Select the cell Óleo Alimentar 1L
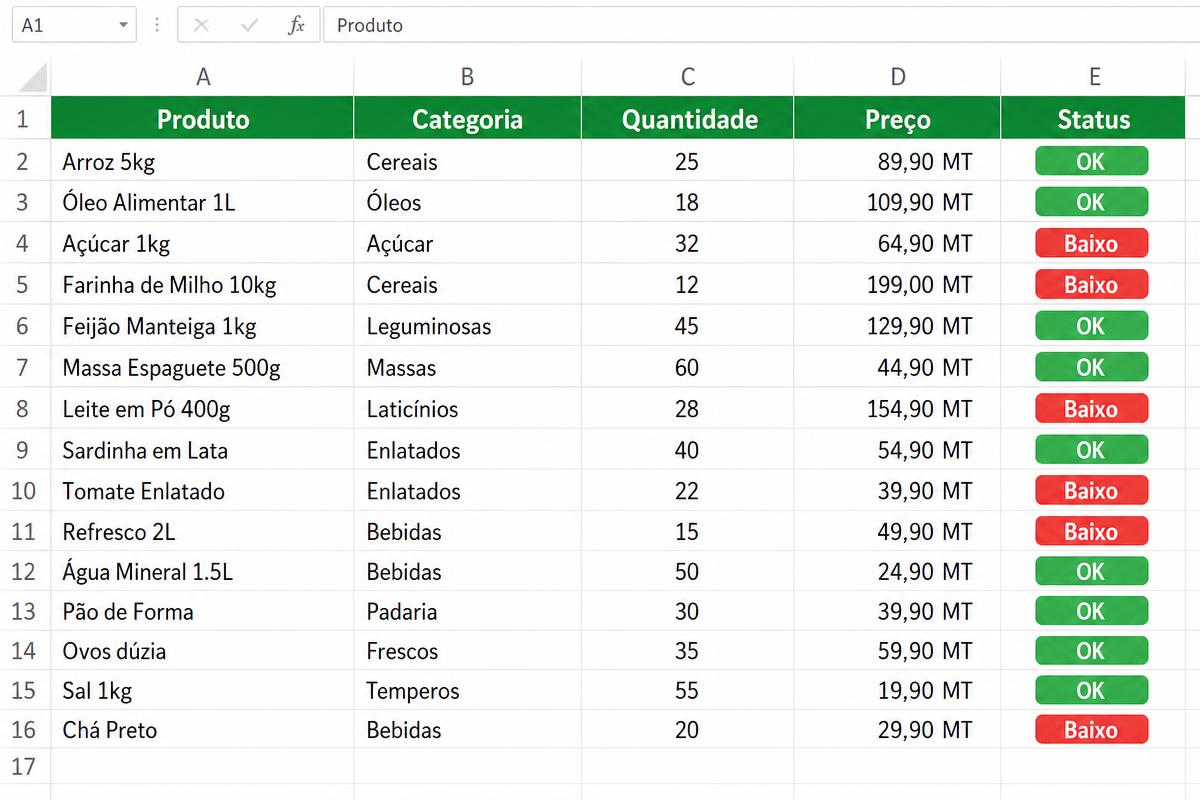This screenshot has height=800, width=1200. pyautogui.click(x=203, y=202)
